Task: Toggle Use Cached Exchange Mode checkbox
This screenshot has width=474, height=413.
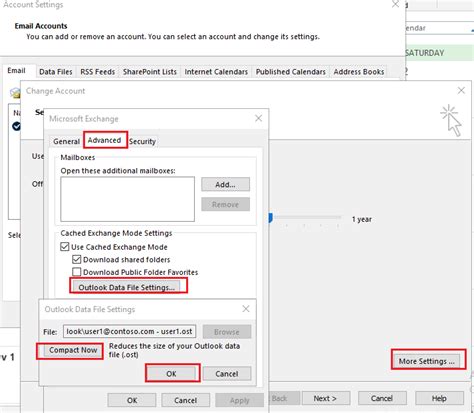Action: (64, 247)
